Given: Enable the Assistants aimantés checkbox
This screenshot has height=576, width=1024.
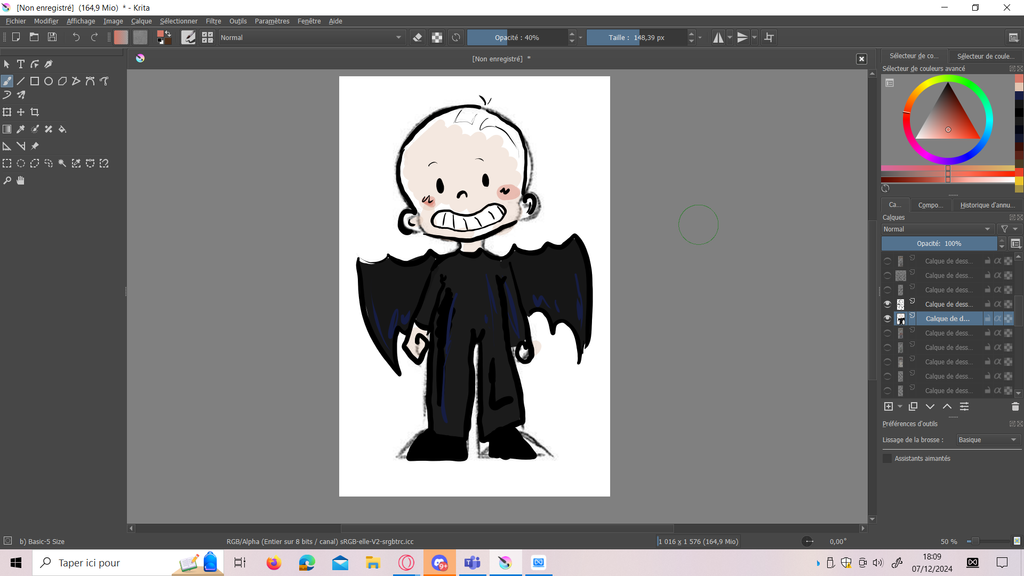Looking at the screenshot, I should 887,458.
